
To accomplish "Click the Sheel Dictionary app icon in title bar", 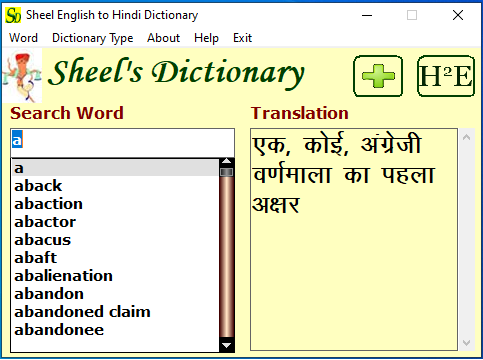I will click(x=13, y=15).
